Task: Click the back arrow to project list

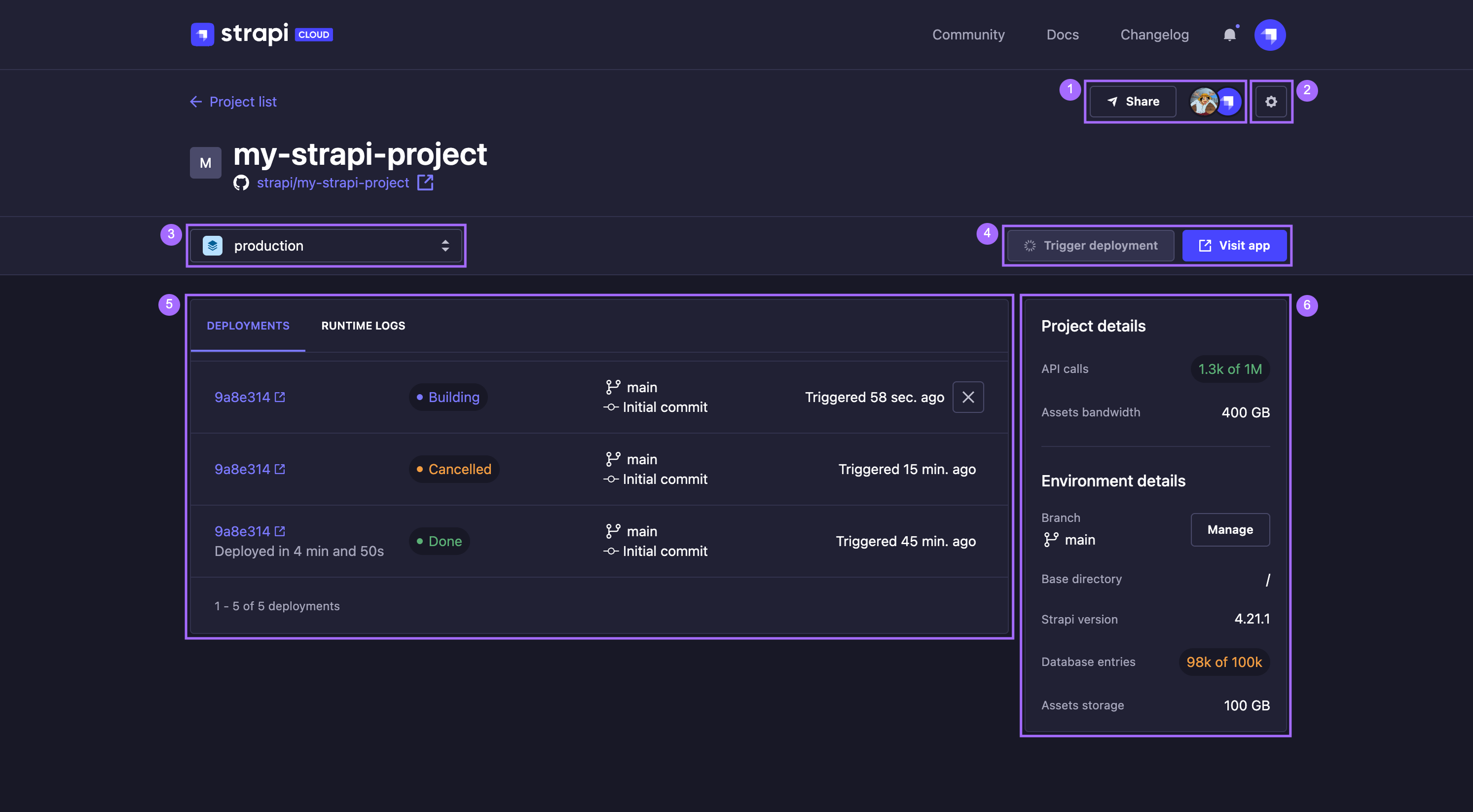Action: 195,101
